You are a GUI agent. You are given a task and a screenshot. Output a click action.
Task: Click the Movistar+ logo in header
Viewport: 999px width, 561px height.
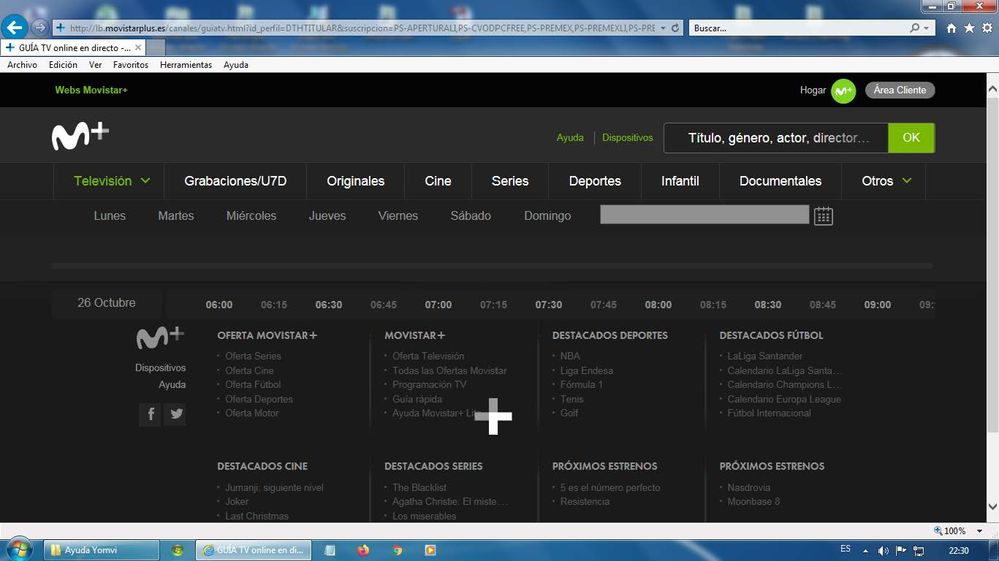coord(80,137)
